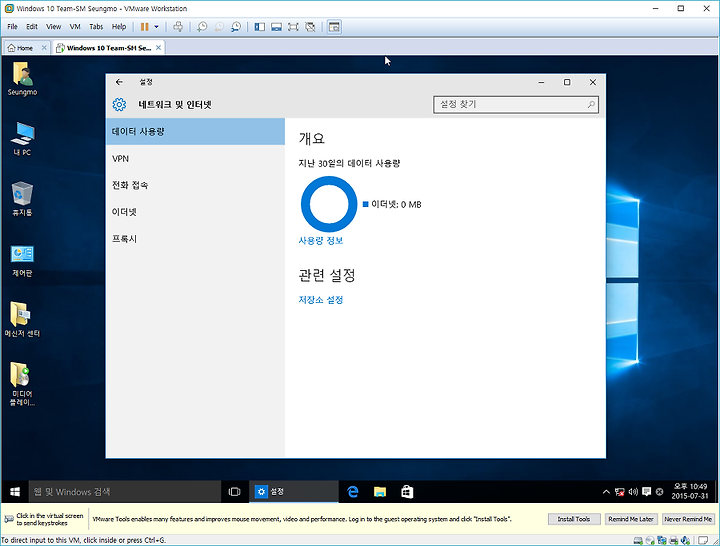
Task: Select 프록시 in the settings sidebar
Action: pyautogui.click(x=195, y=239)
